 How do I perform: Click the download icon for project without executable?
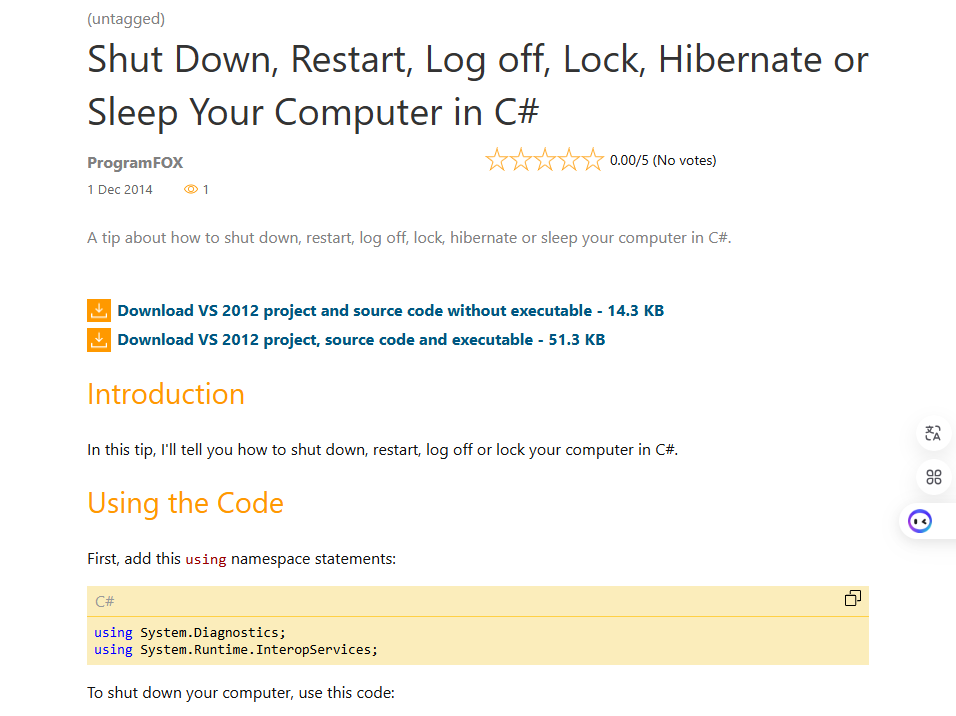[x=99, y=310]
